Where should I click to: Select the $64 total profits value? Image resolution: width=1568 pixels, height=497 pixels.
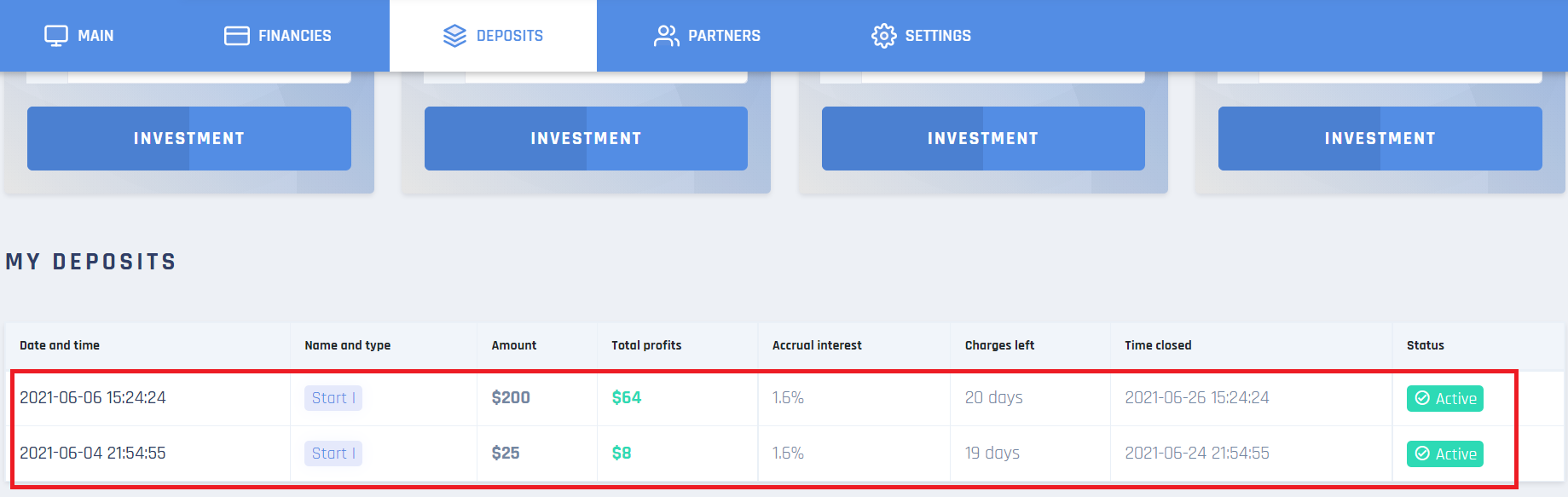[627, 398]
